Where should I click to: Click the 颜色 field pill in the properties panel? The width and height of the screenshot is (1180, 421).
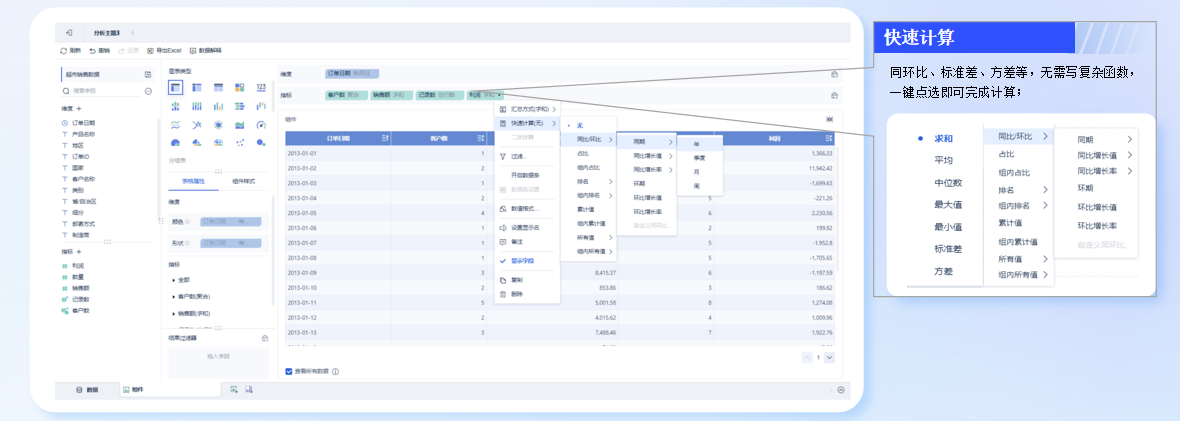coord(231,222)
